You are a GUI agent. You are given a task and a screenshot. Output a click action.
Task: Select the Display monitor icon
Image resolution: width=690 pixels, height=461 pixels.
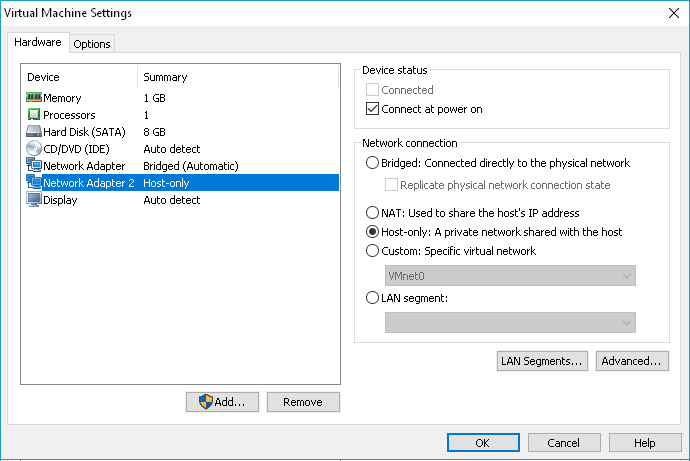pyautogui.click(x=33, y=200)
